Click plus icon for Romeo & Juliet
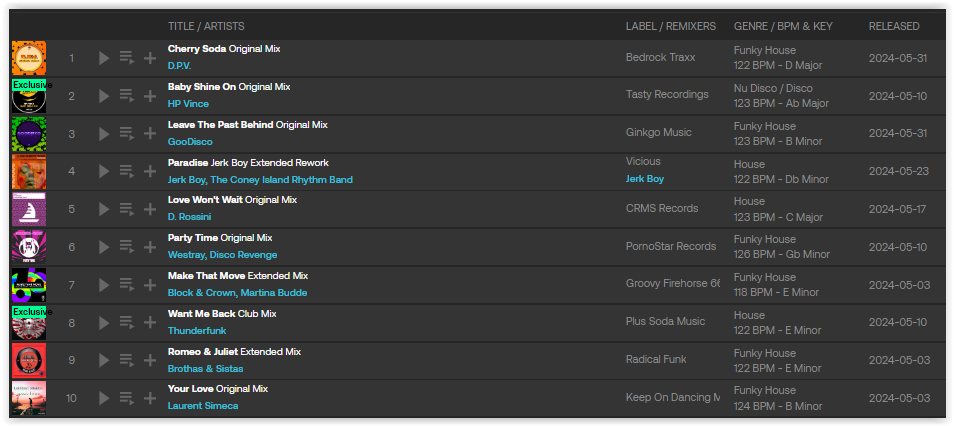Image resolution: width=954 pixels, height=426 pixels. point(150,360)
